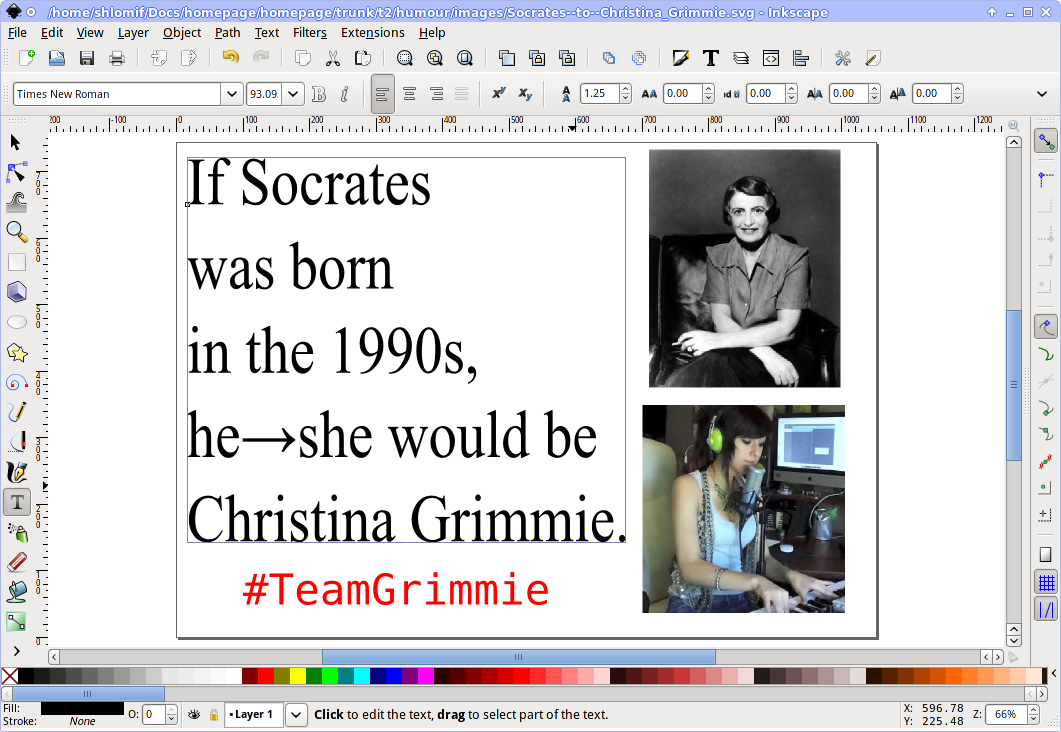
Task: Click the vertical scrollbar up arrow
Action: point(1014,142)
